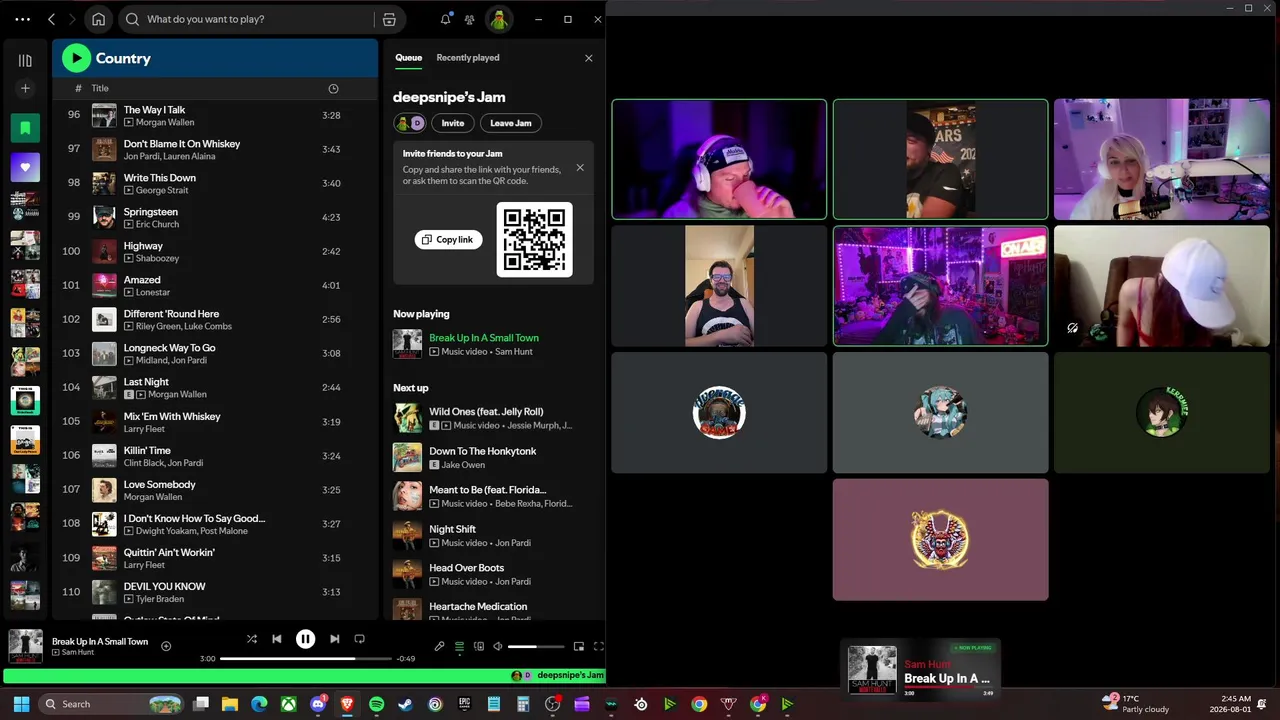
Task: Click the Leave Jam button
Action: (x=510, y=123)
